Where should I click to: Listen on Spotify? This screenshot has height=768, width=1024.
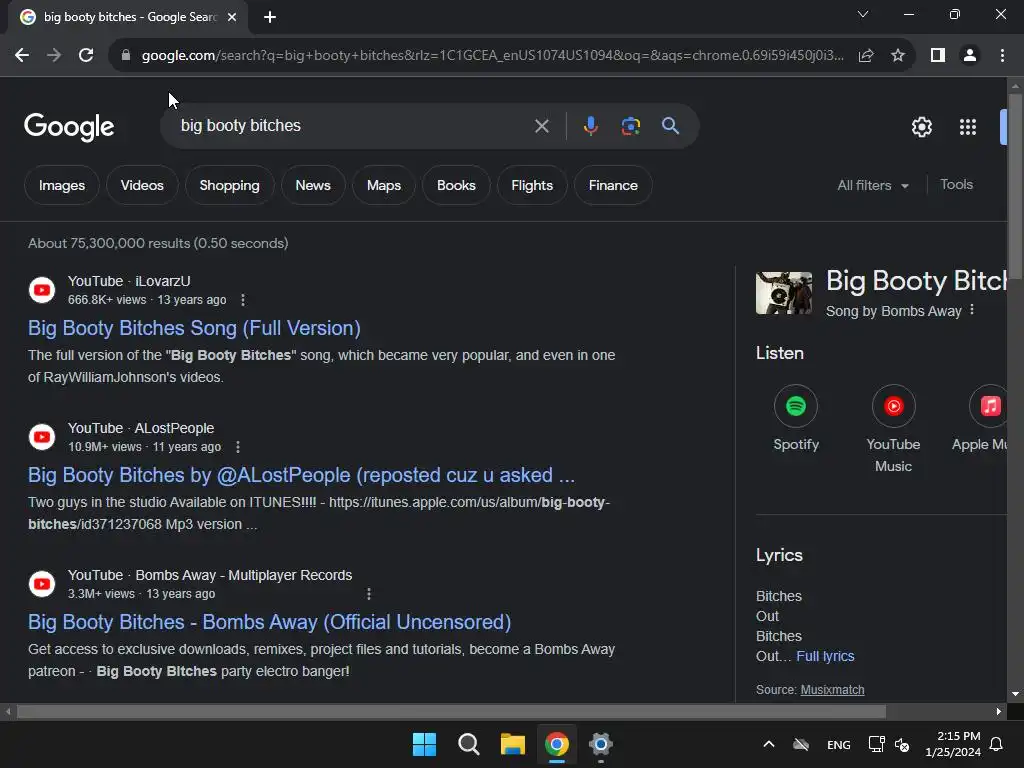795,419
